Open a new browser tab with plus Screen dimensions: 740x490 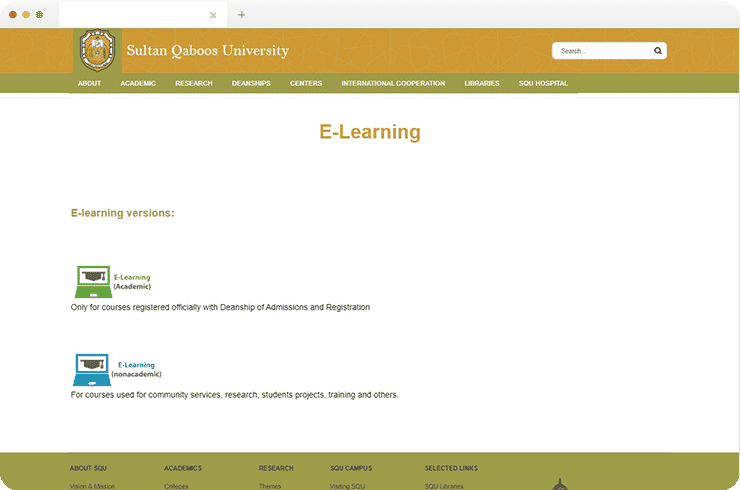point(241,15)
